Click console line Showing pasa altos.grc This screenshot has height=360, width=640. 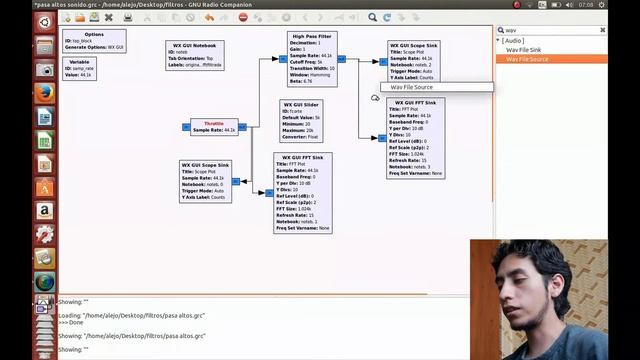pyautogui.click(x=132, y=336)
